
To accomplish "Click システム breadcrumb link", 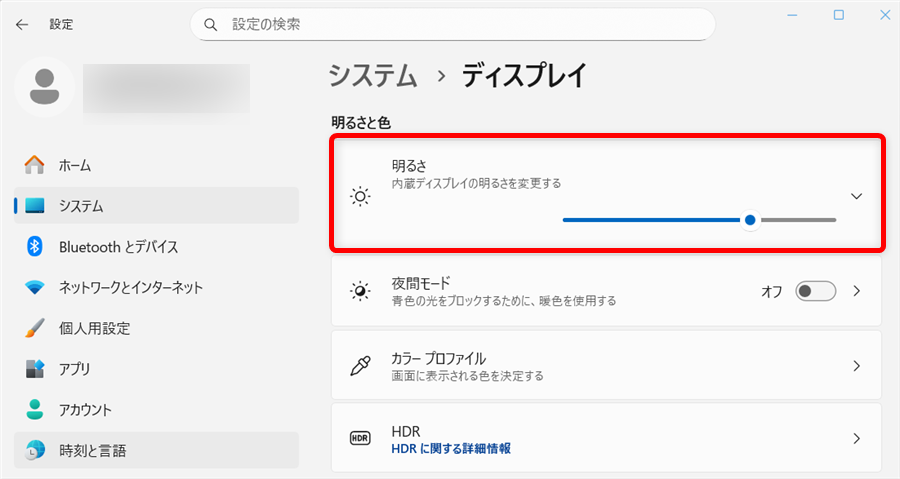I will click(x=373, y=75).
